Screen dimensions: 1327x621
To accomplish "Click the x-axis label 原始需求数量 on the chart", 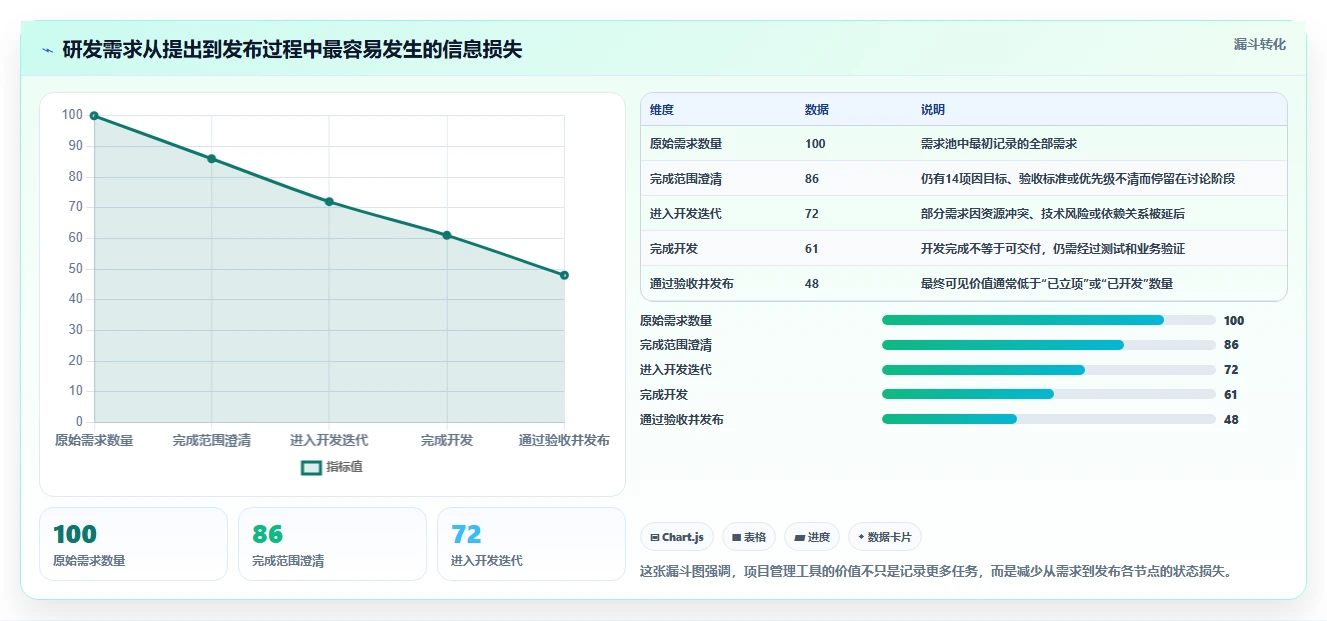I will point(94,440).
